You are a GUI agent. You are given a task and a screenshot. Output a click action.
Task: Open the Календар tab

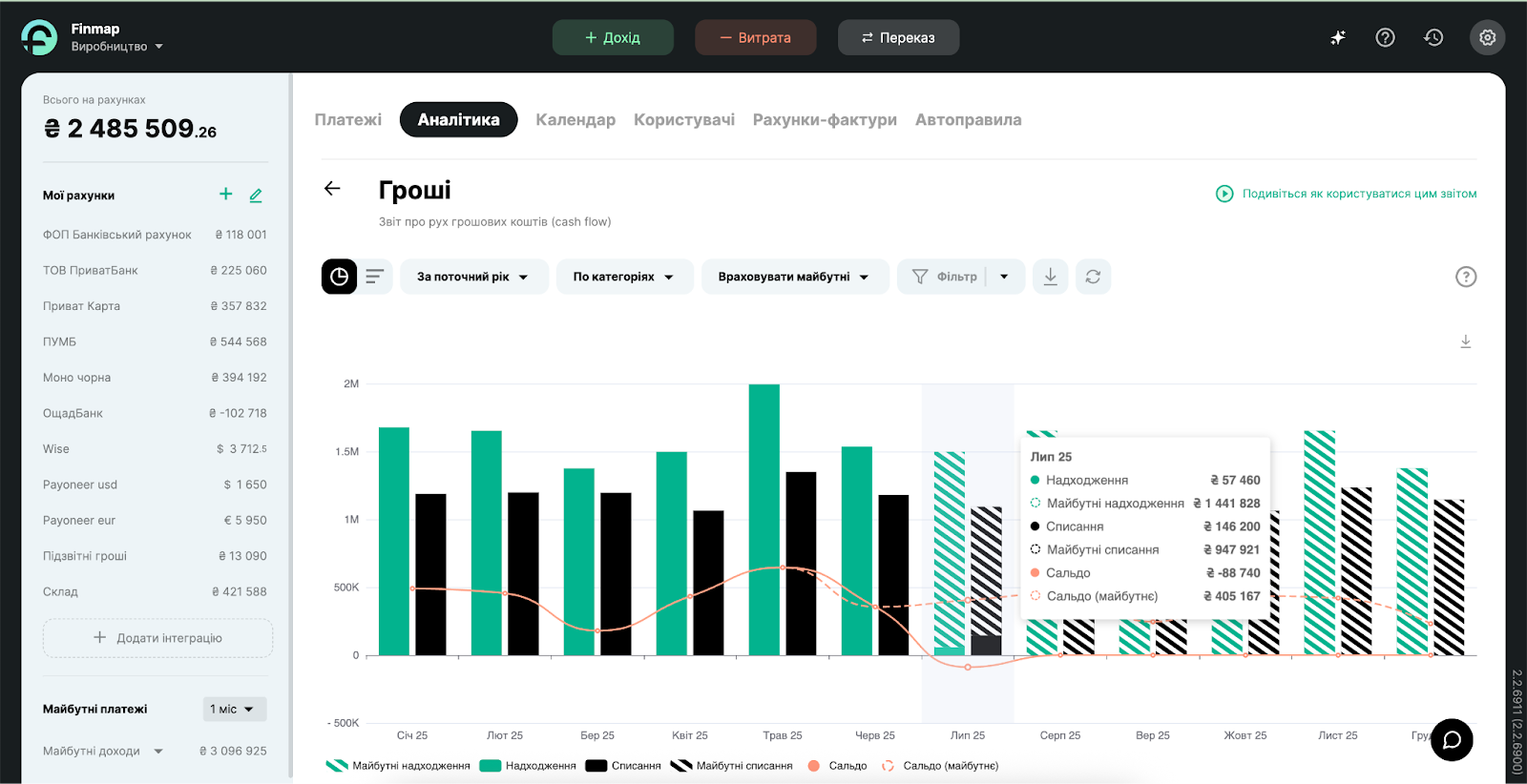point(575,119)
